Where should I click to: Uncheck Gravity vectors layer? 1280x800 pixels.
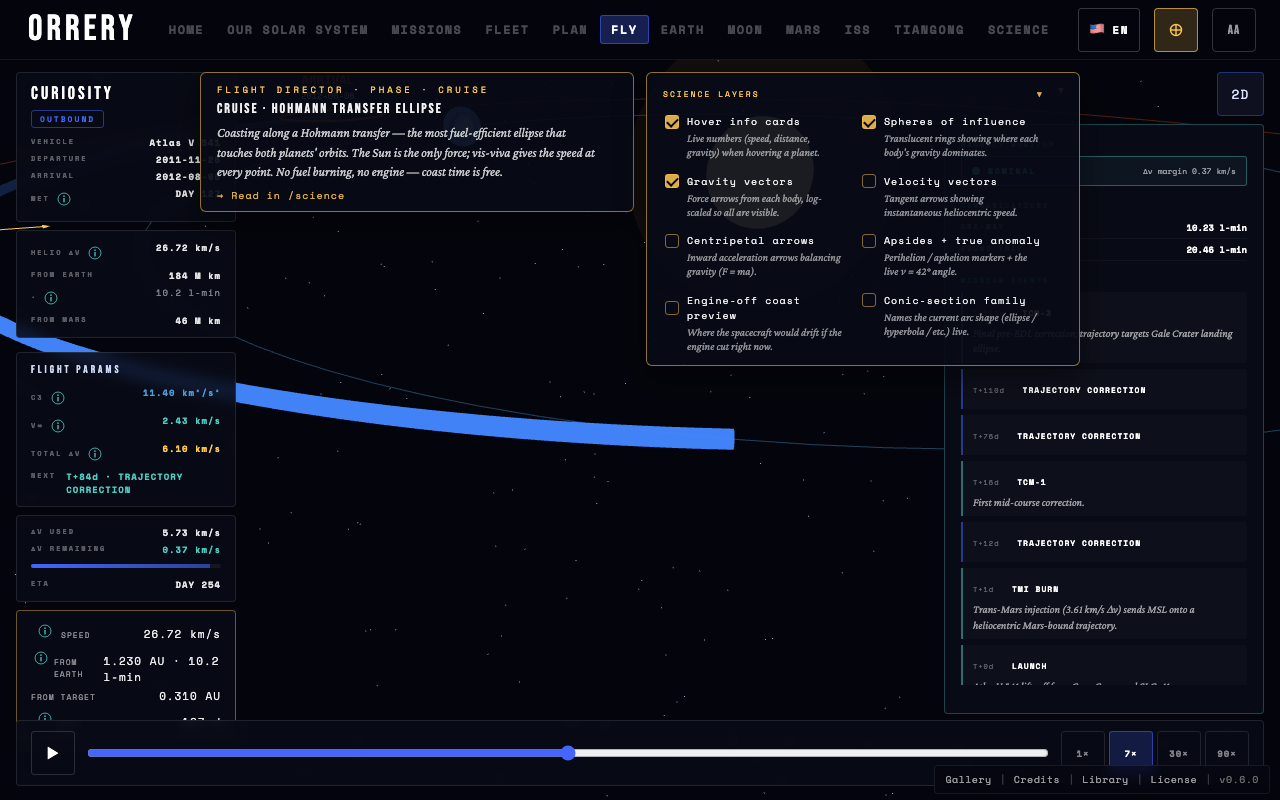[672, 181]
